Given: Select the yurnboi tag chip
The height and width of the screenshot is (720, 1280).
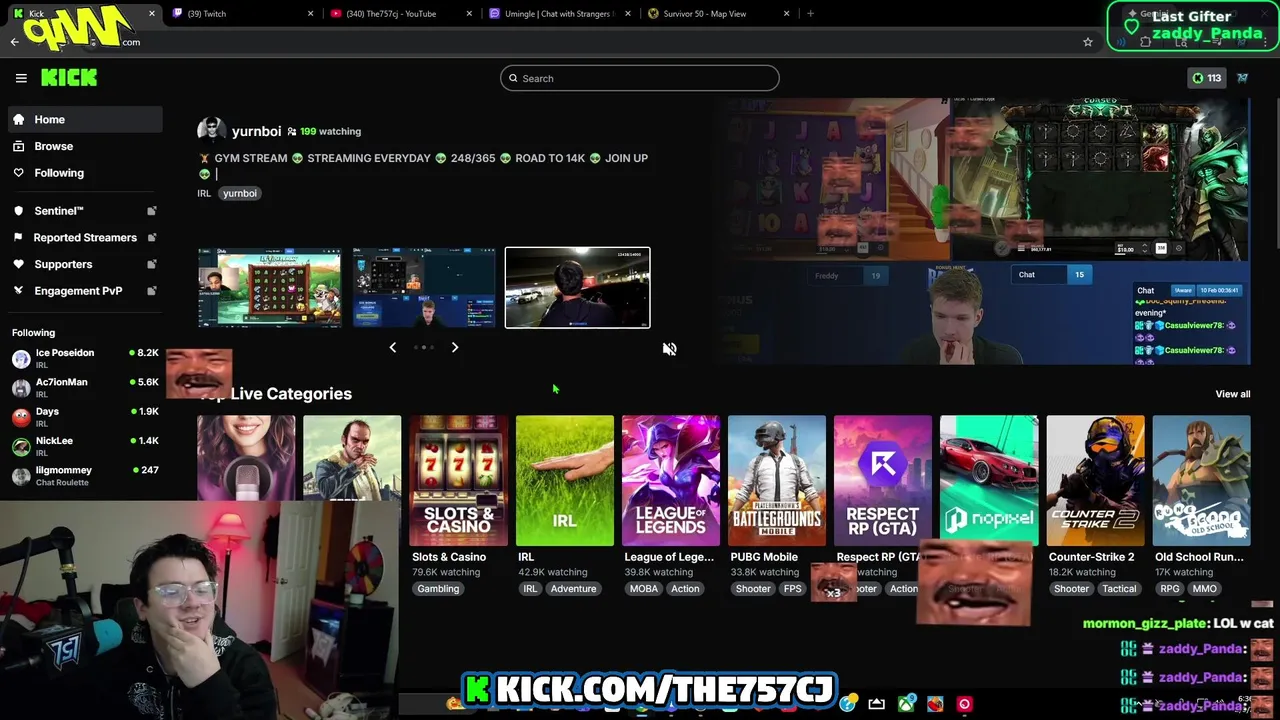Looking at the screenshot, I should (240, 193).
